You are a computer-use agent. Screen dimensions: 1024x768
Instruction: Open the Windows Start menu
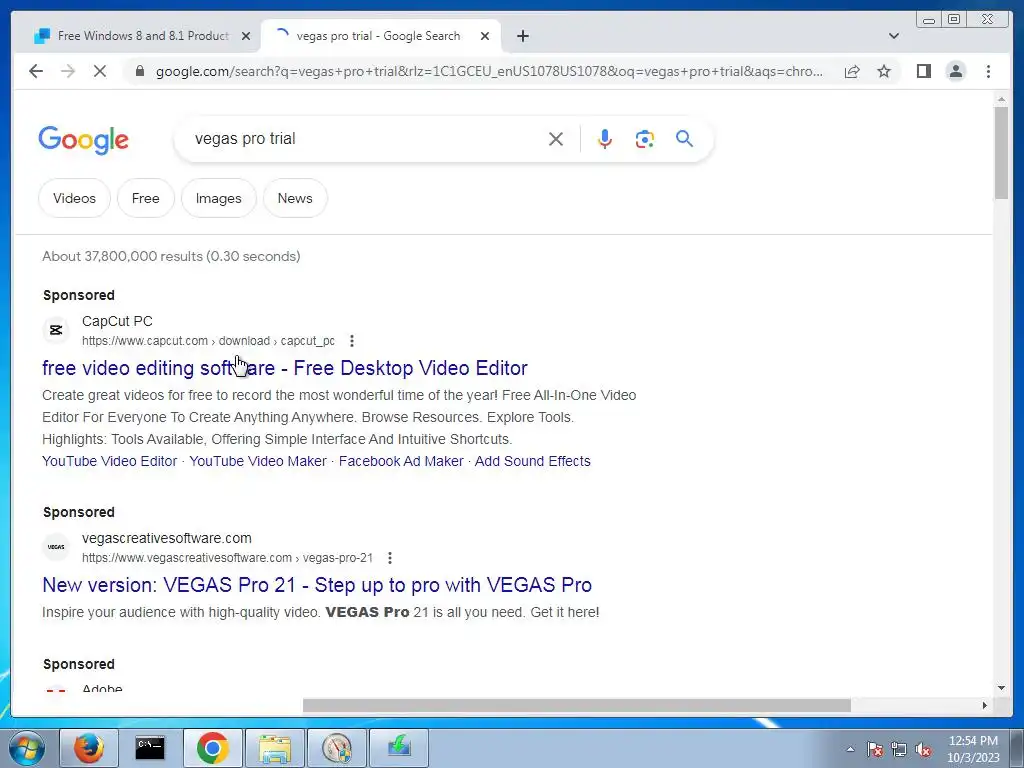point(26,748)
